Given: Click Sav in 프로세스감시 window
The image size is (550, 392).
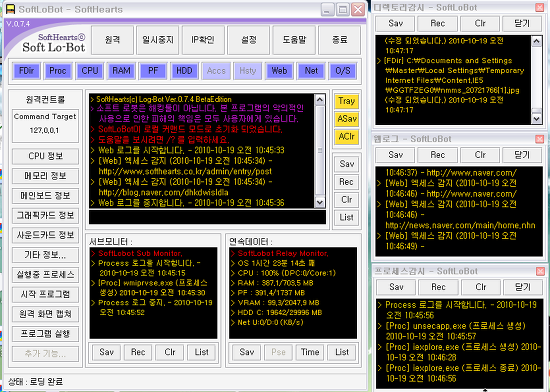Looking at the screenshot, I should click(396, 287).
